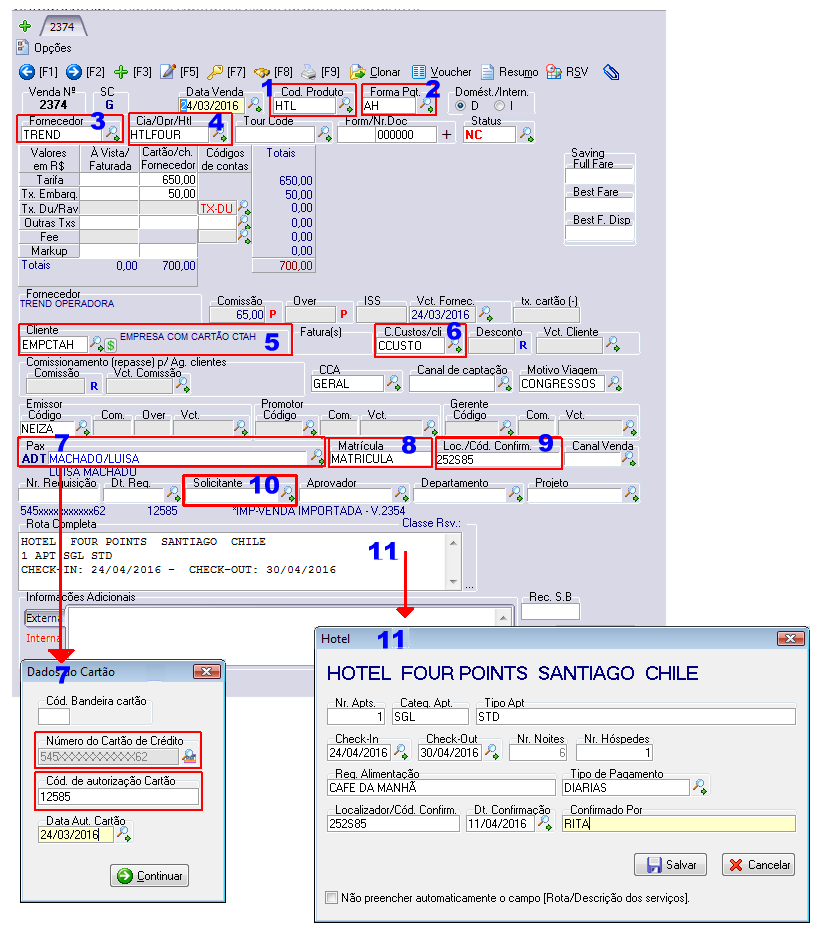The height and width of the screenshot is (934, 822).
Task: Close the Dados do Cartão dialog
Action: point(207,671)
